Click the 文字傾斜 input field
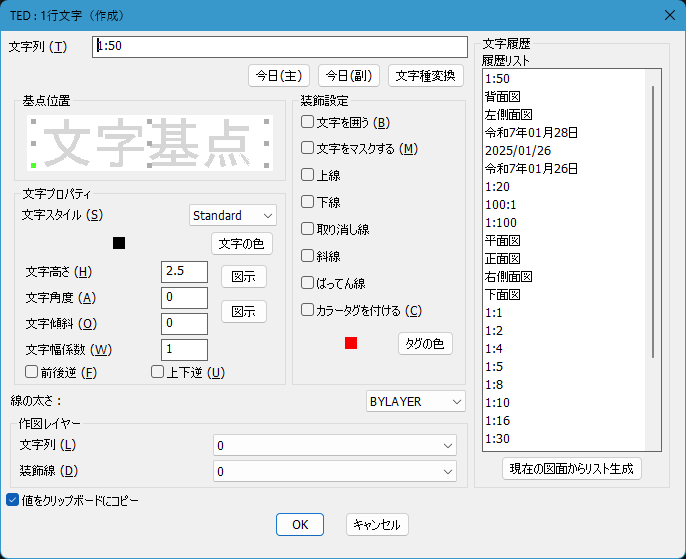This screenshot has width=686, height=559. pos(185,324)
